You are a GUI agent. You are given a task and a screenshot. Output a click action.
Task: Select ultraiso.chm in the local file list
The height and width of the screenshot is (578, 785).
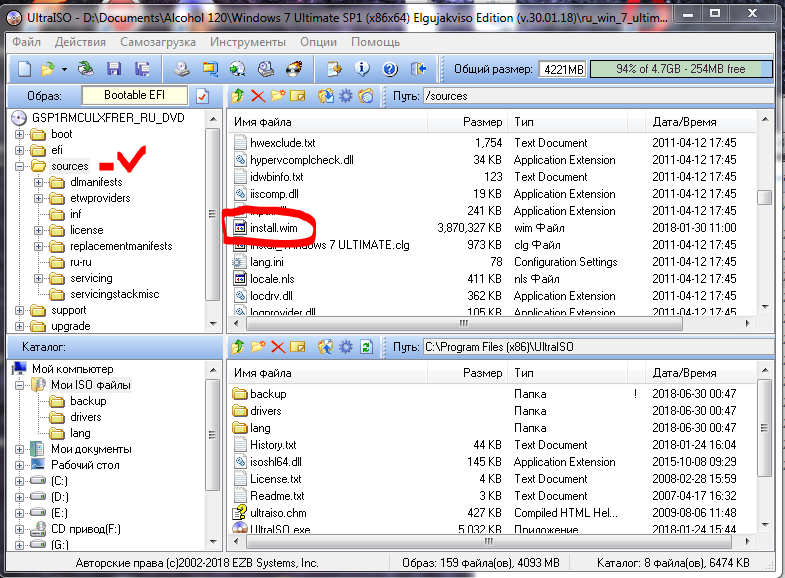pos(278,513)
